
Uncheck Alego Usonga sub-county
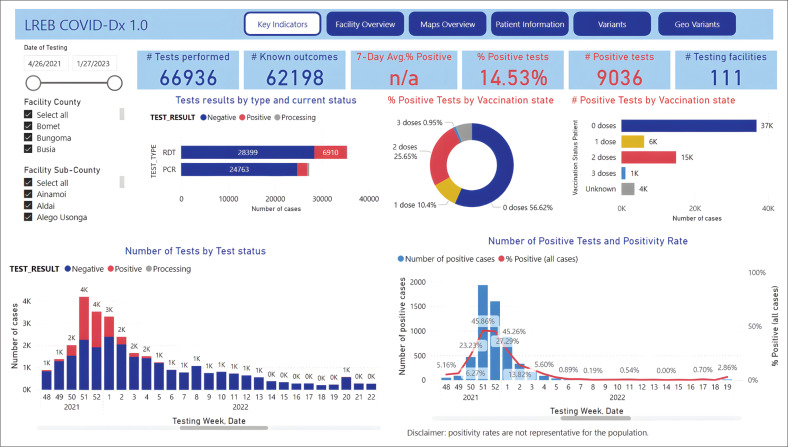[26, 217]
